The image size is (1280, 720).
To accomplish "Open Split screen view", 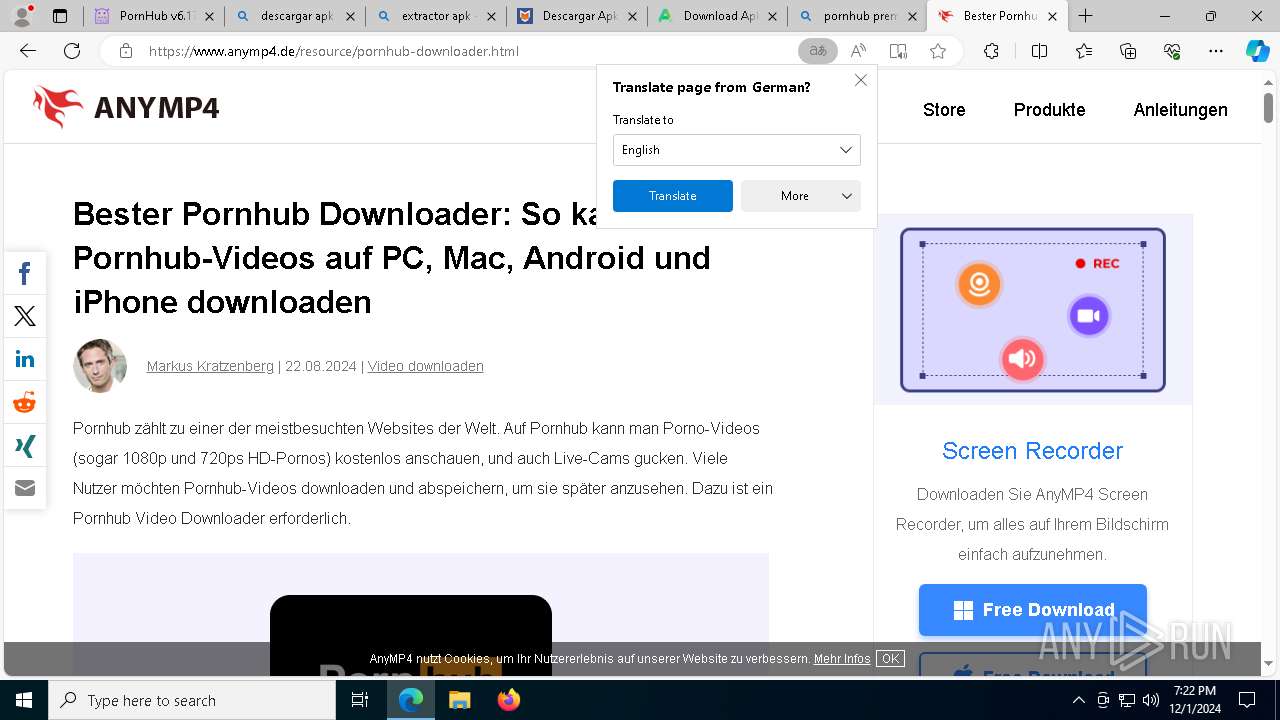I will 1039,51.
